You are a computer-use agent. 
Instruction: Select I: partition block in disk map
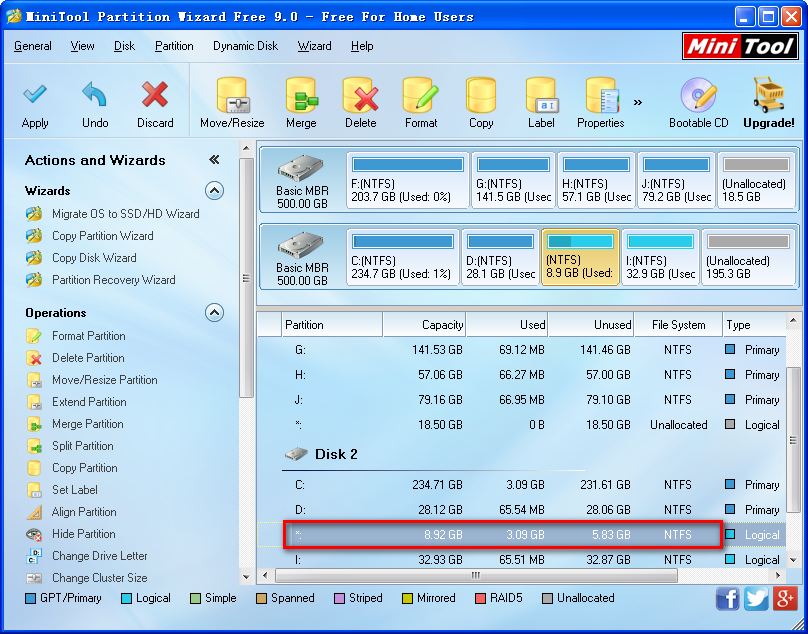pos(661,258)
